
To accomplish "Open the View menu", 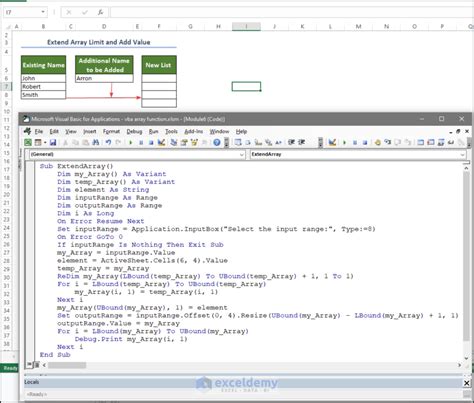I will point(71,131).
